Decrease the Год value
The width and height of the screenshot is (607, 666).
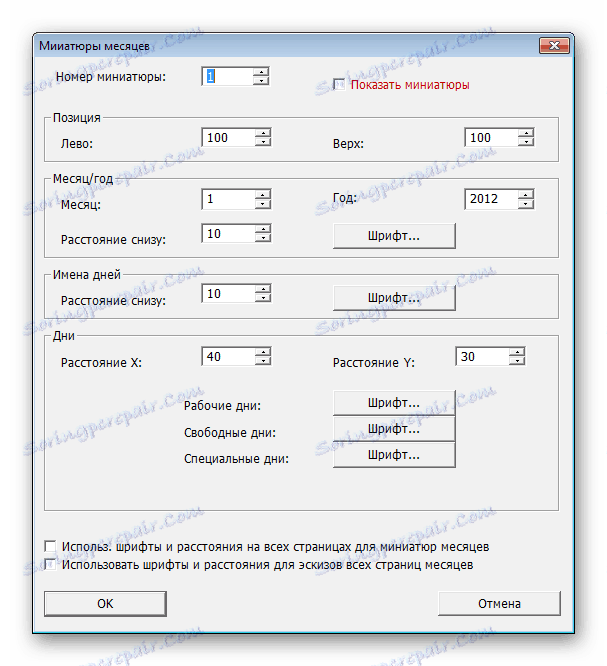coord(526,203)
